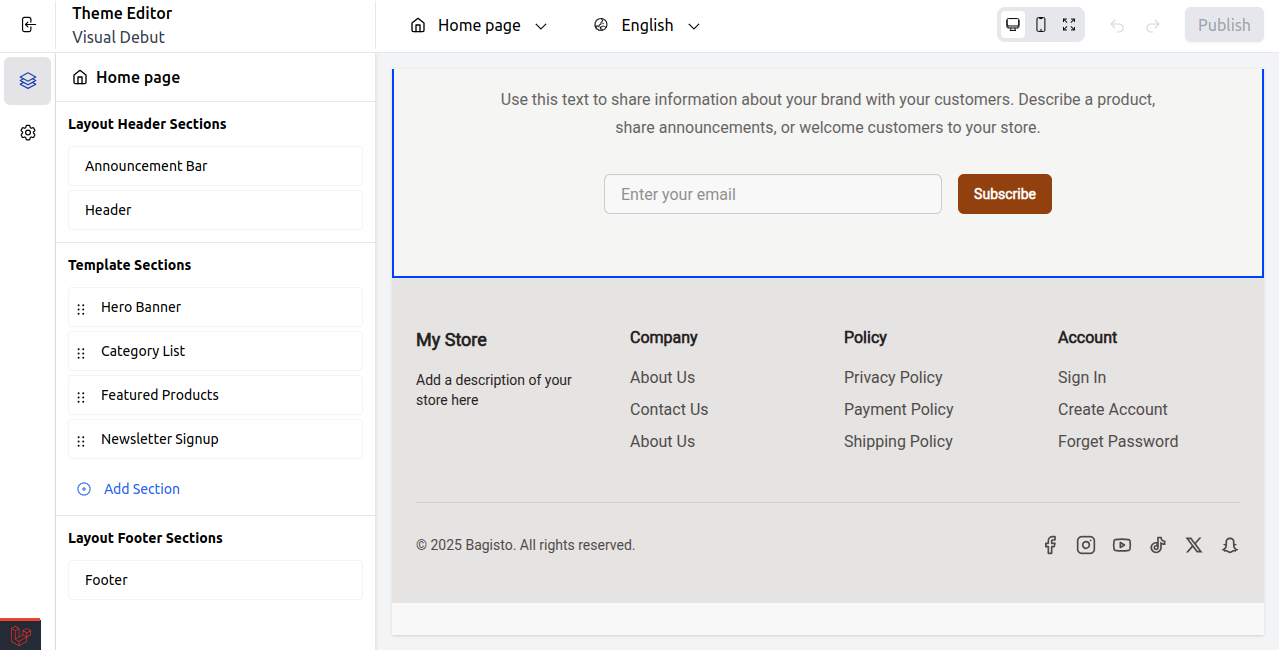Select the Announcement Bar section
This screenshot has height=650, width=1279.
point(215,166)
